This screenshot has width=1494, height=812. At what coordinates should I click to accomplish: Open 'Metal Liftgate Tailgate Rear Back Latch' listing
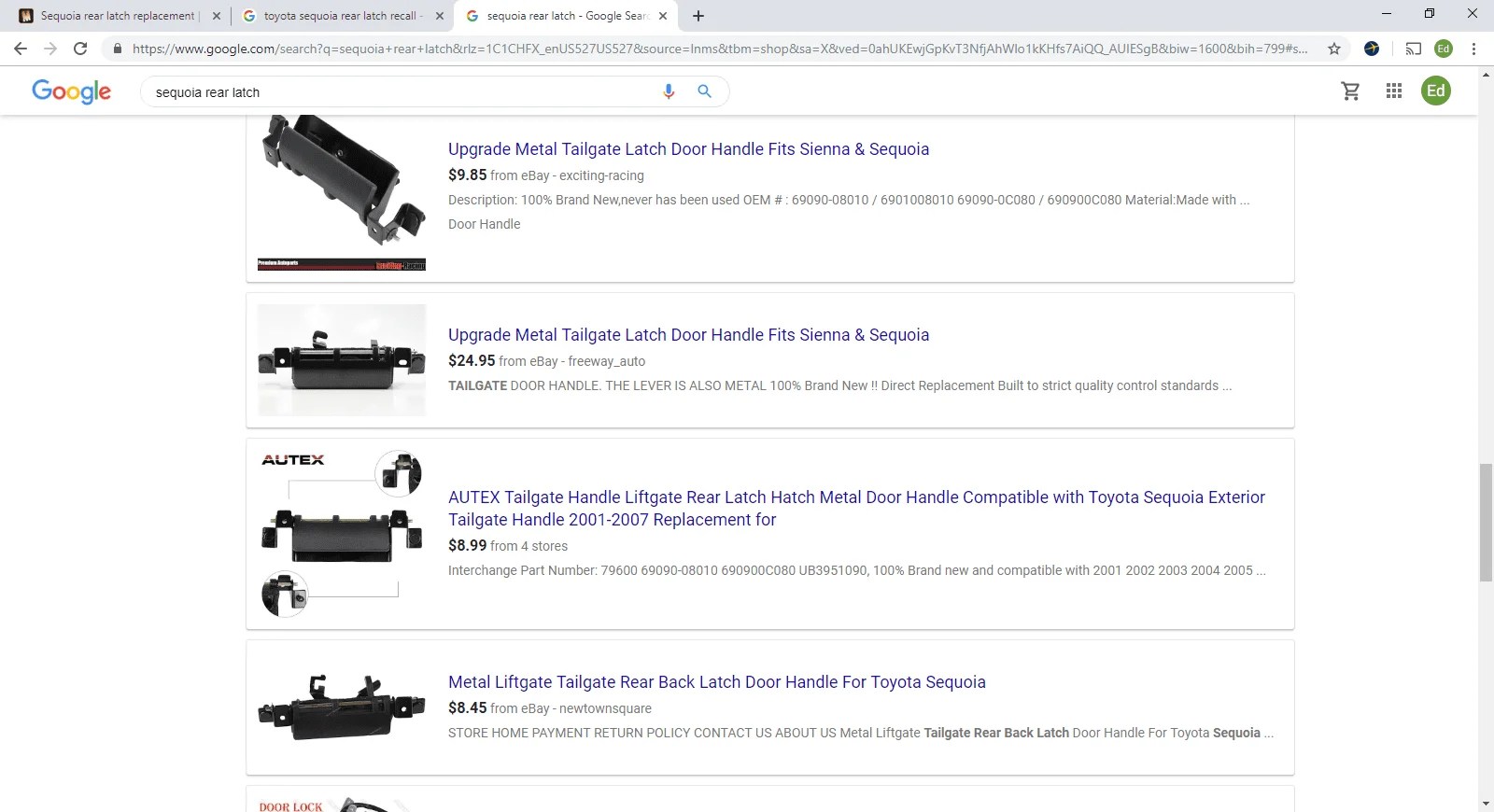pyautogui.click(x=717, y=682)
